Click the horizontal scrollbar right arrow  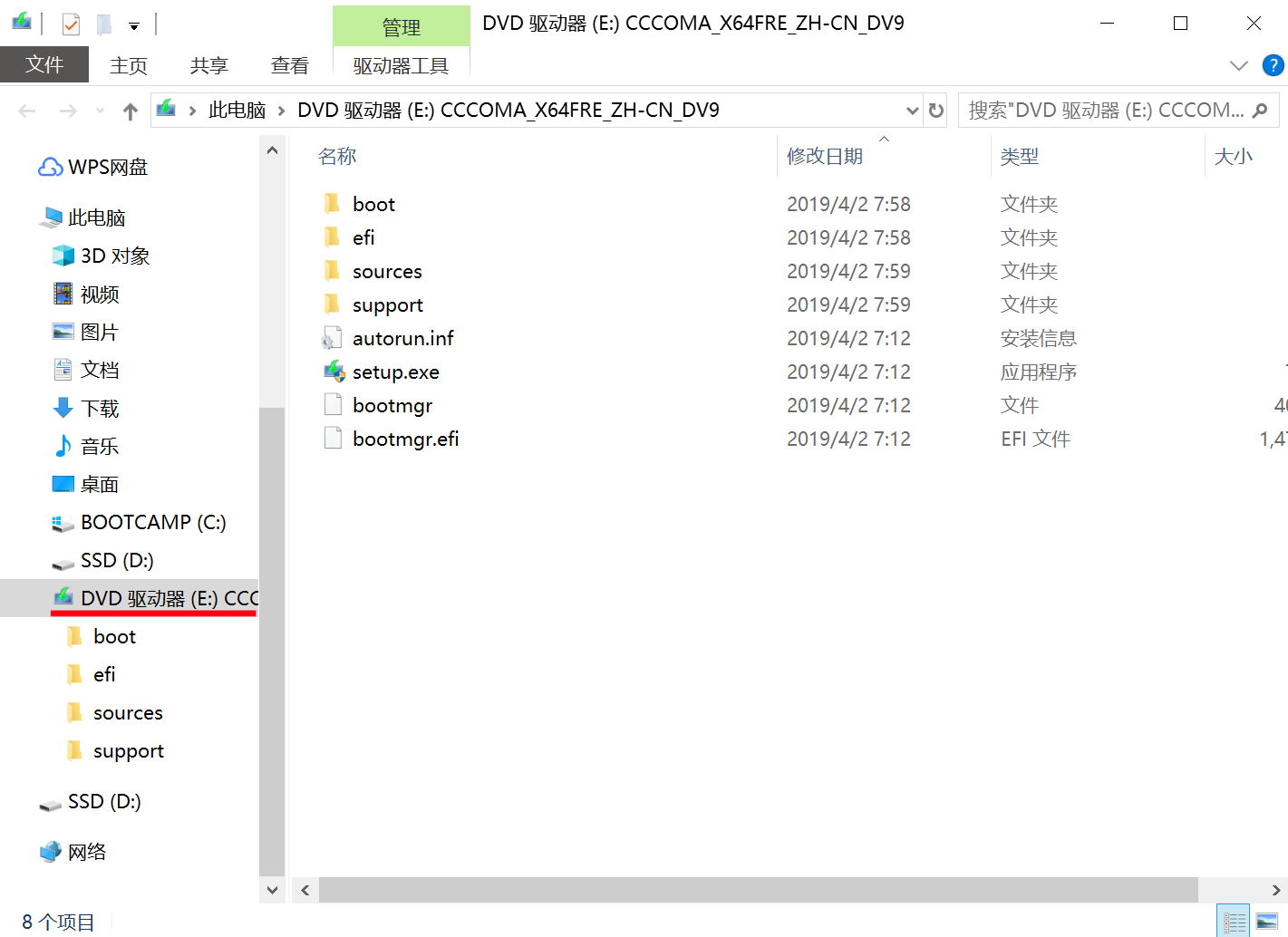coord(1276,890)
